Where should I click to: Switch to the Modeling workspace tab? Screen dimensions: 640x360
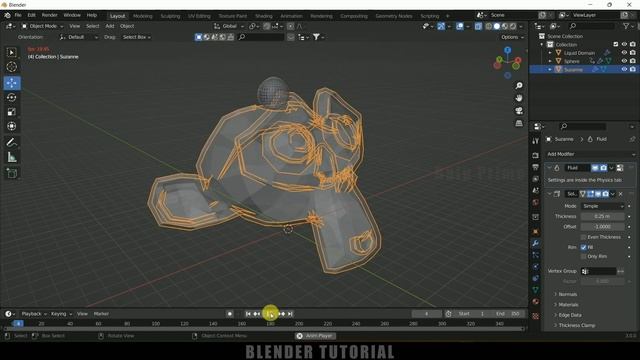[x=142, y=16]
